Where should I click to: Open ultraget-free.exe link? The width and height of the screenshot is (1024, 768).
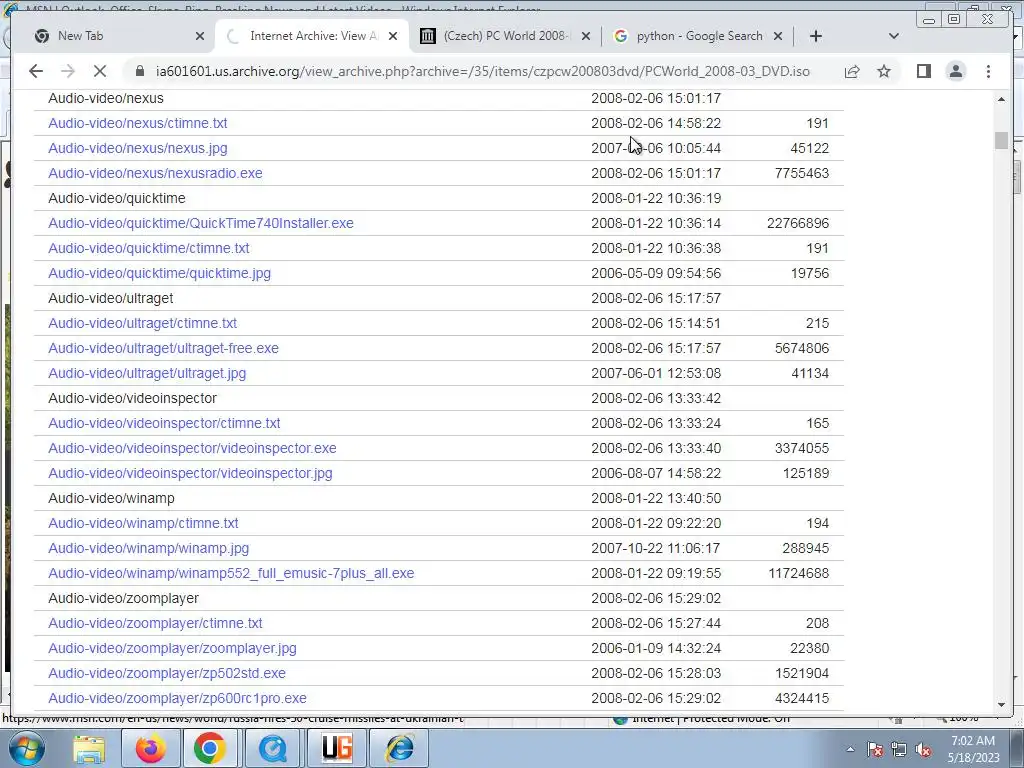coord(163,348)
